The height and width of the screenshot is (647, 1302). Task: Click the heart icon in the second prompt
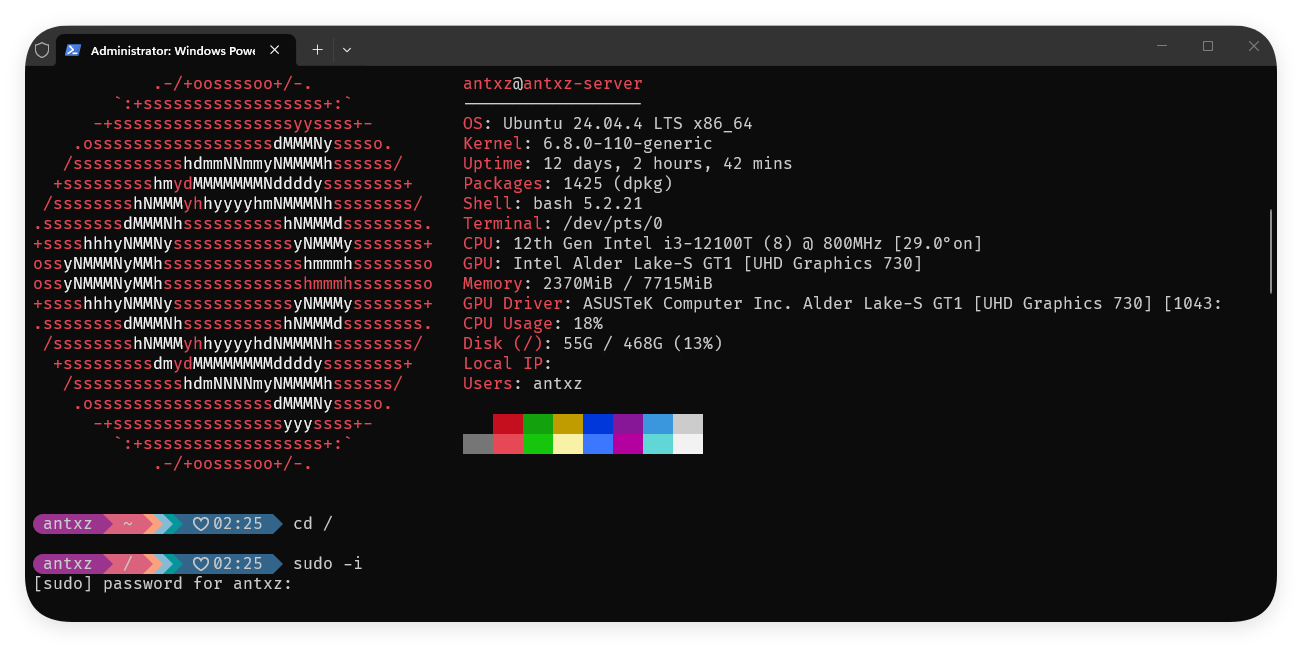(200, 564)
